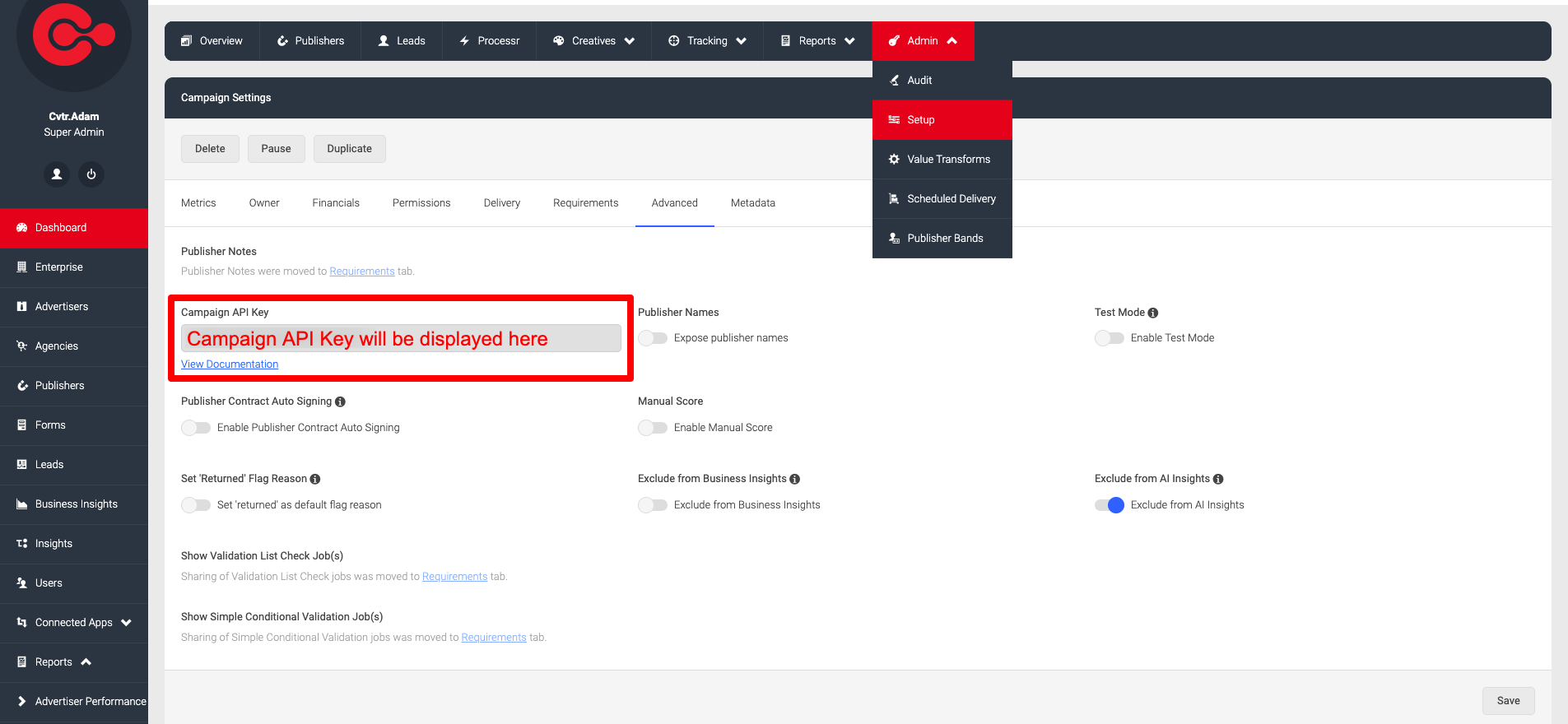1568x724 pixels.
Task: Open the View Documentation link
Action: pos(230,364)
